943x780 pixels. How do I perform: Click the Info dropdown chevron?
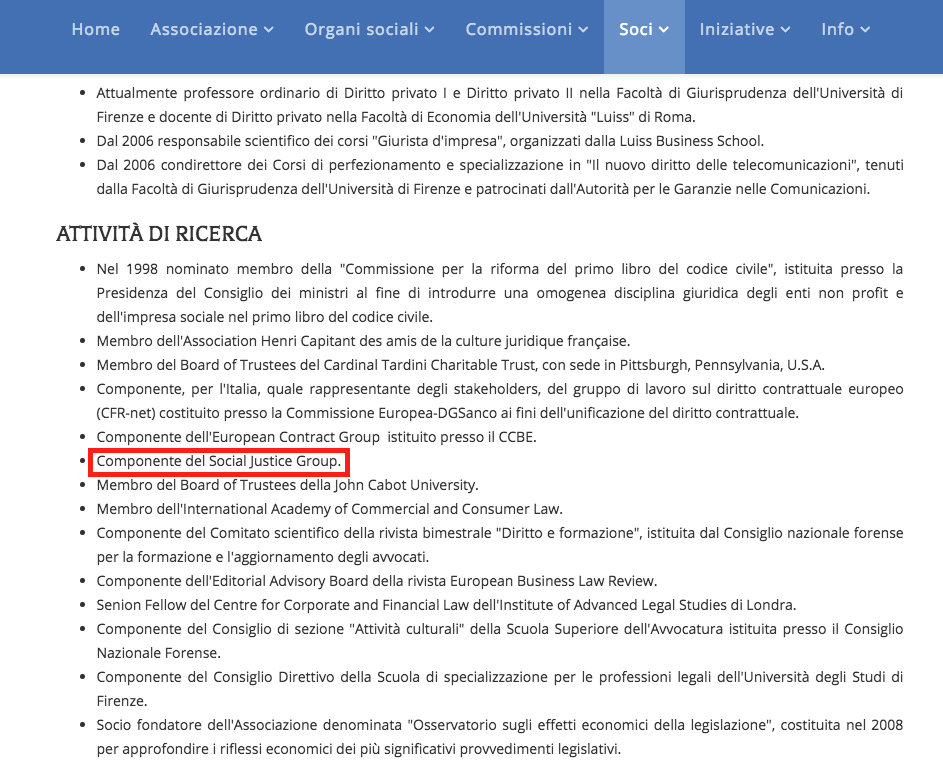tap(865, 31)
